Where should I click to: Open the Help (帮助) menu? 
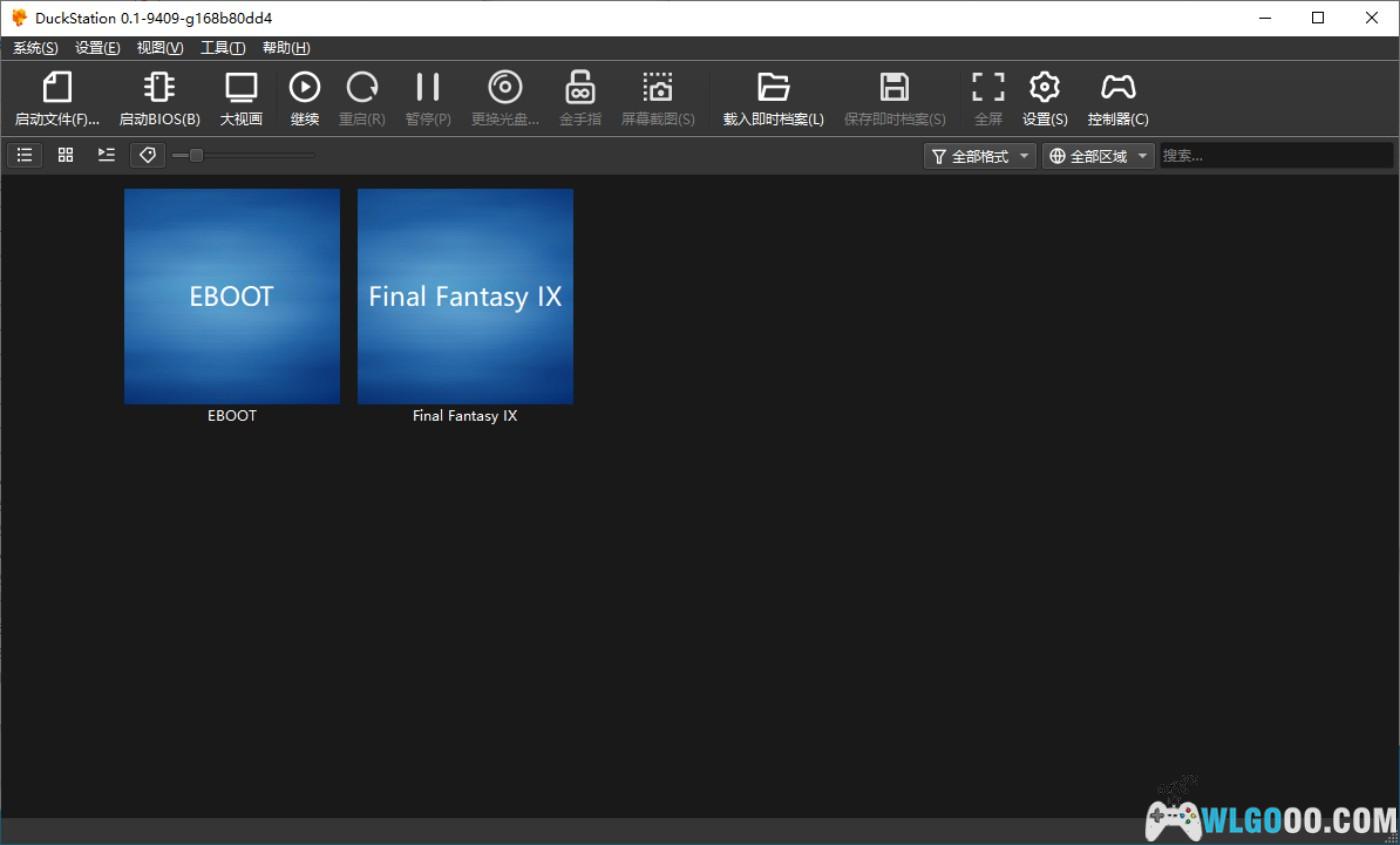pyautogui.click(x=286, y=48)
